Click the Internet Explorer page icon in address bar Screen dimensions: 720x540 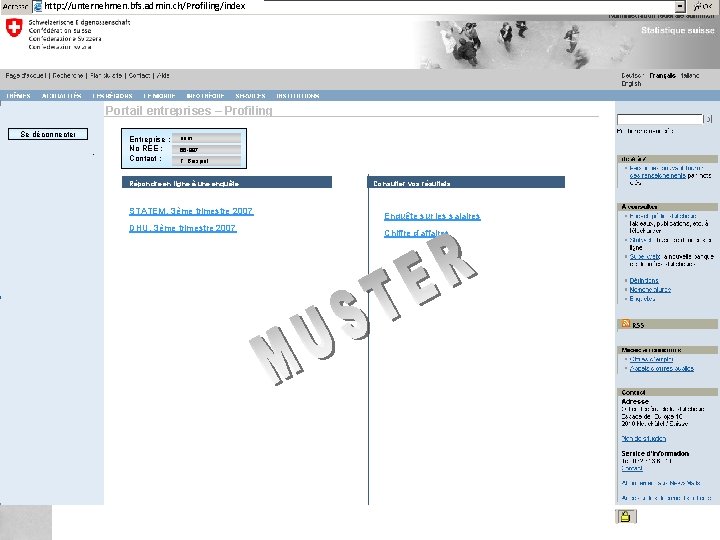37,6
